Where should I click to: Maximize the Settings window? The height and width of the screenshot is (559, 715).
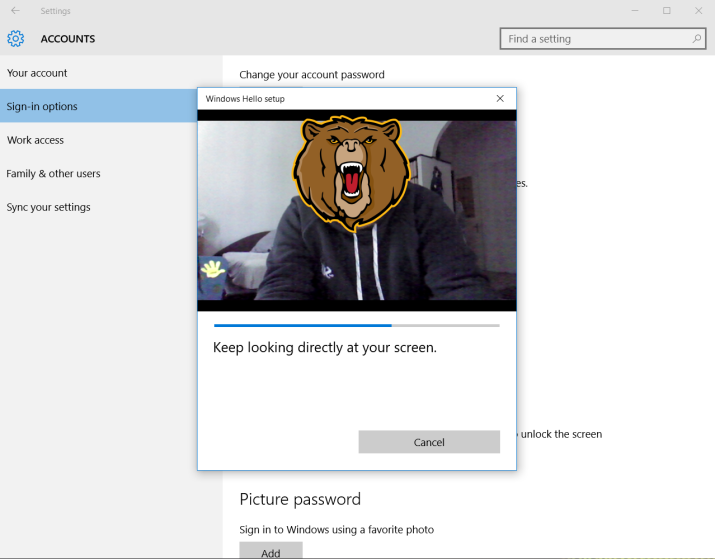(666, 11)
